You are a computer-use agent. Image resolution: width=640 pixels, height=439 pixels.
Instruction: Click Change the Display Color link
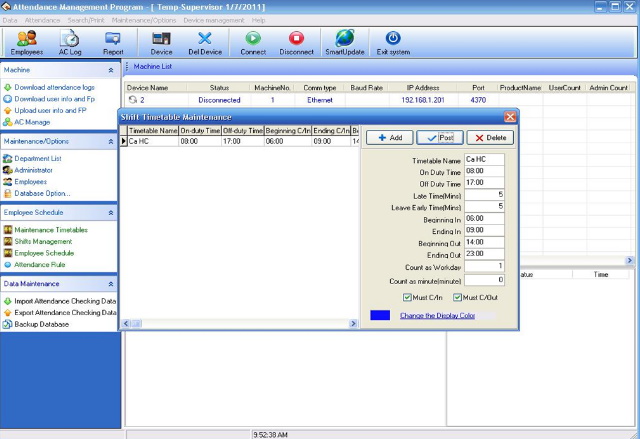click(437, 315)
